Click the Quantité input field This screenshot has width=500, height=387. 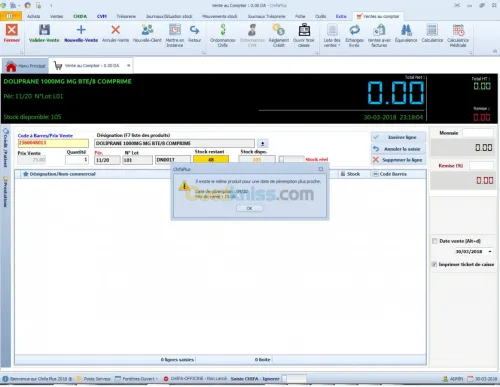(77, 160)
